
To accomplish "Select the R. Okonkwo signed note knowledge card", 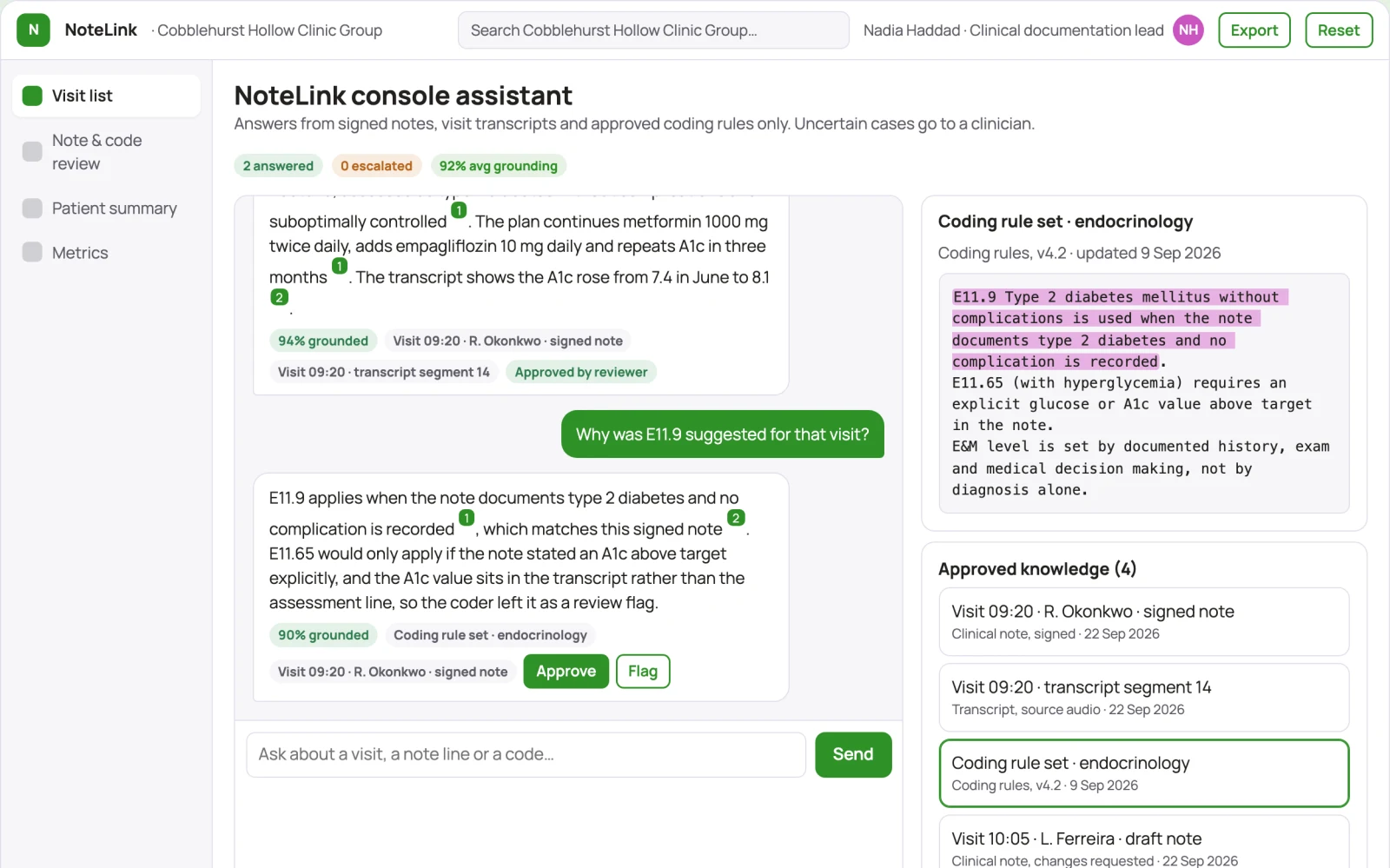I will [1143, 622].
